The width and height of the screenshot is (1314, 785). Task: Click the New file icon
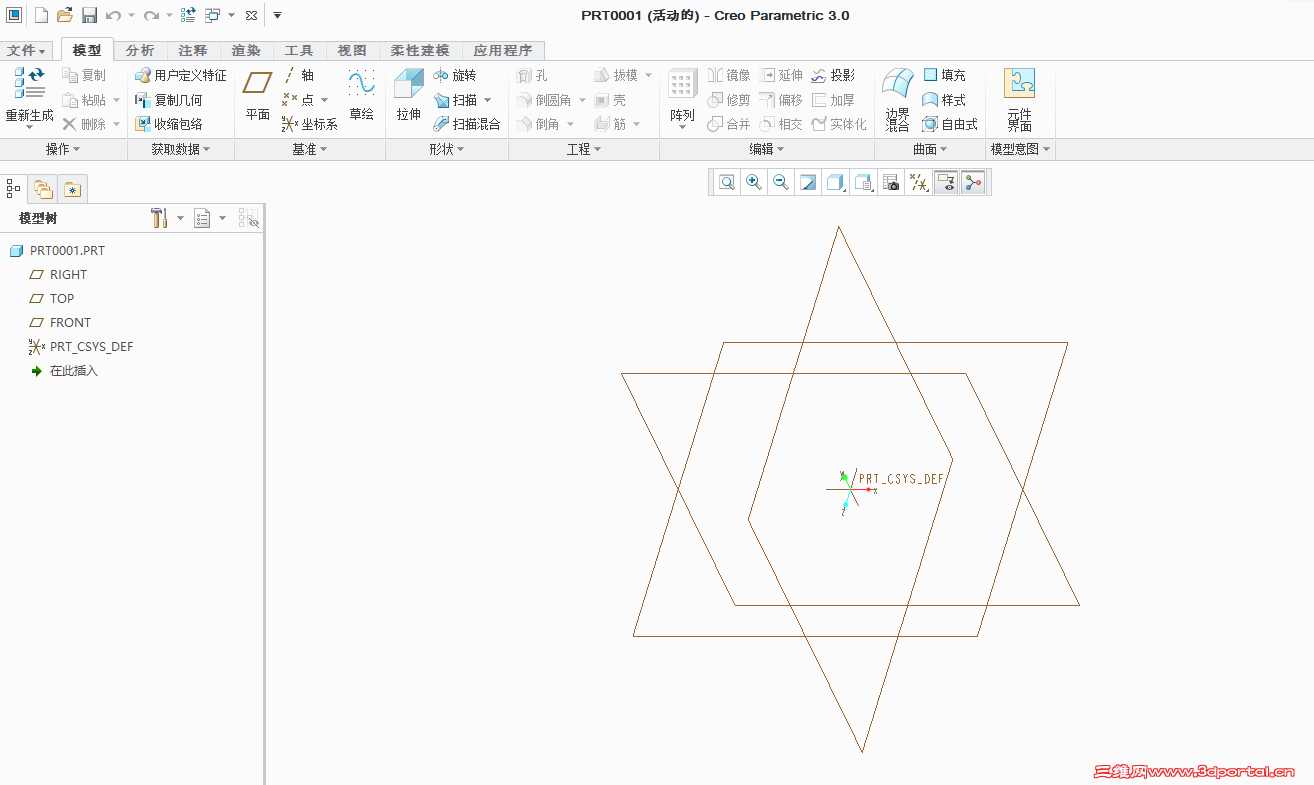click(x=41, y=15)
